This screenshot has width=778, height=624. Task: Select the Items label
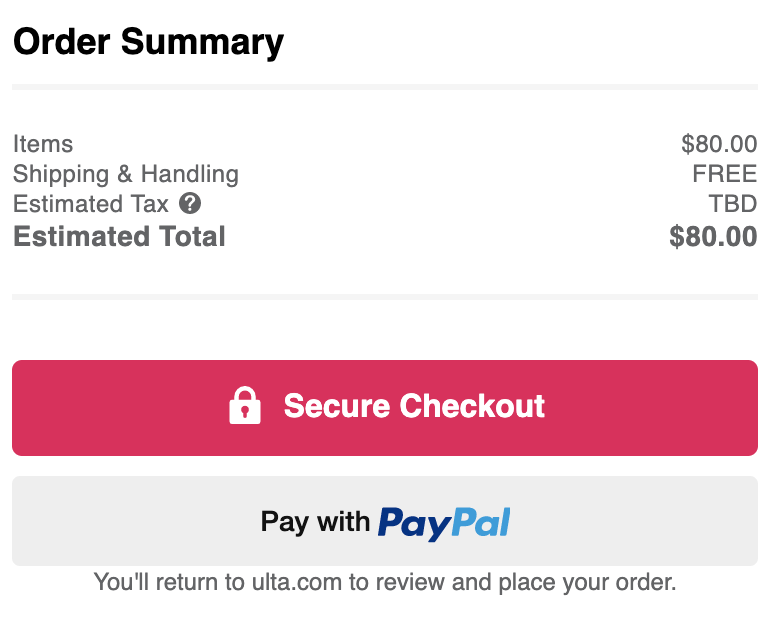click(43, 144)
